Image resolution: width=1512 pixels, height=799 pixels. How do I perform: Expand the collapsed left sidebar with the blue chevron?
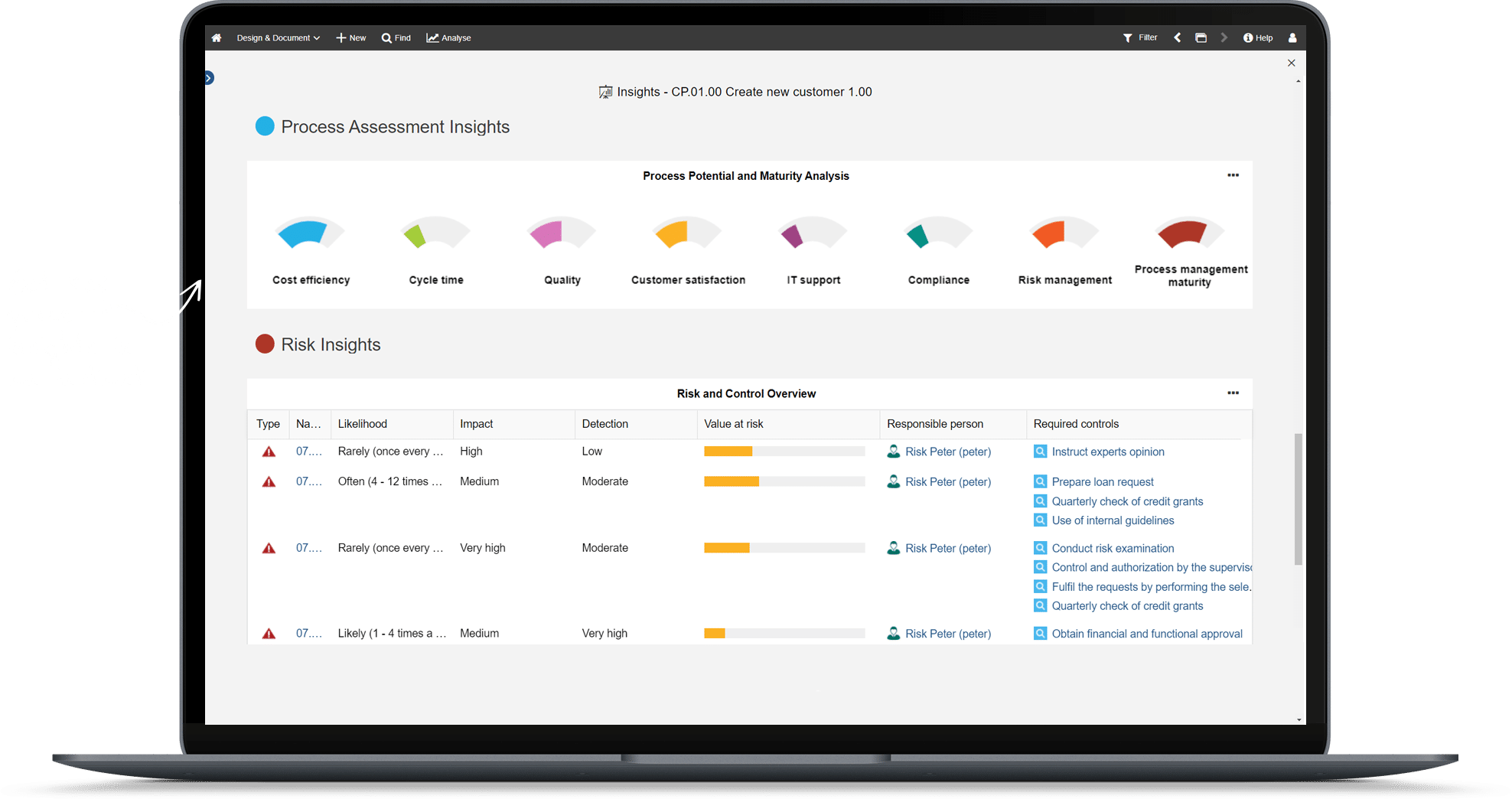(x=209, y=77)
